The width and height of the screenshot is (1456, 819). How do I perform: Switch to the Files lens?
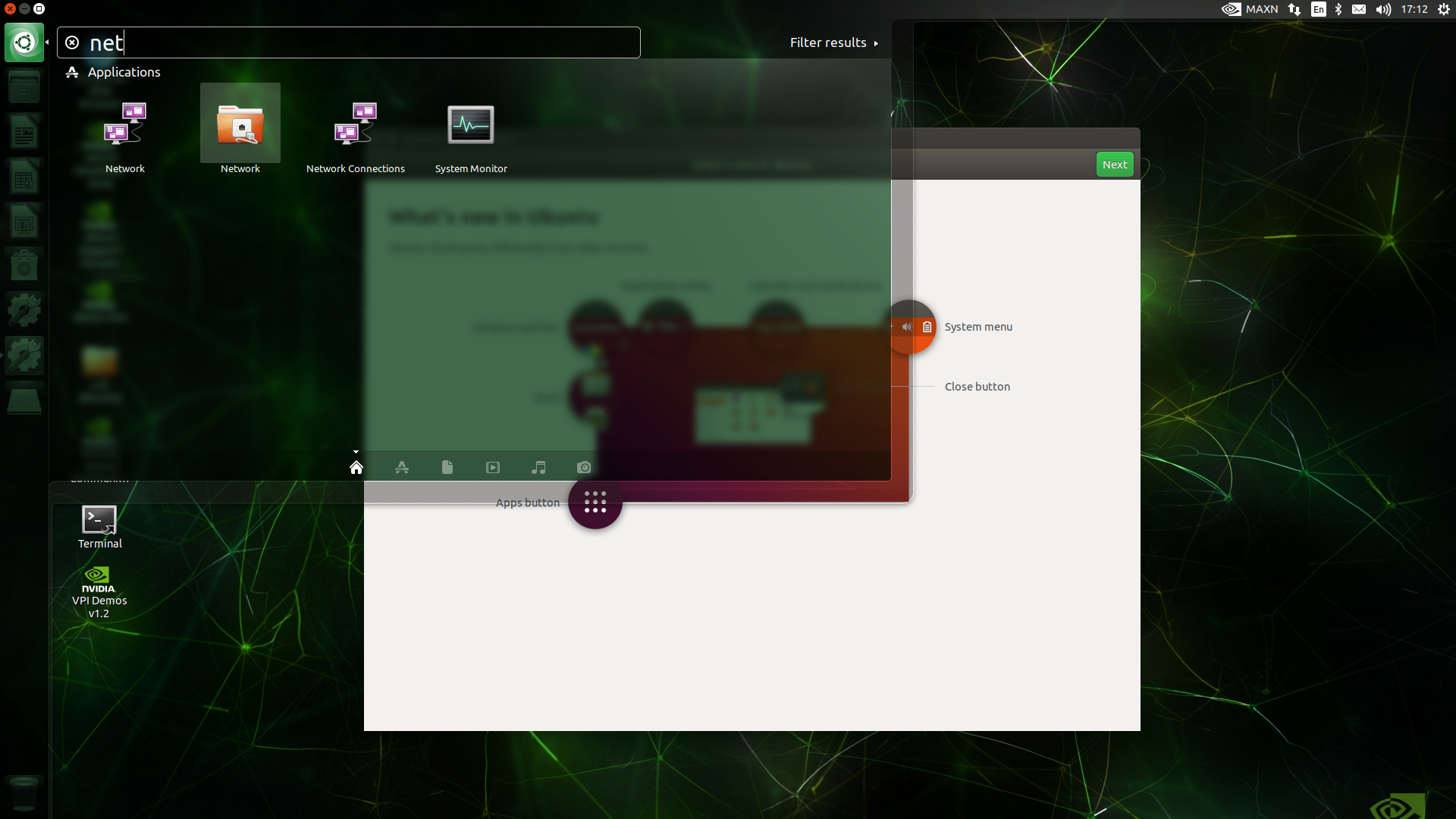(x=447, y=467)
